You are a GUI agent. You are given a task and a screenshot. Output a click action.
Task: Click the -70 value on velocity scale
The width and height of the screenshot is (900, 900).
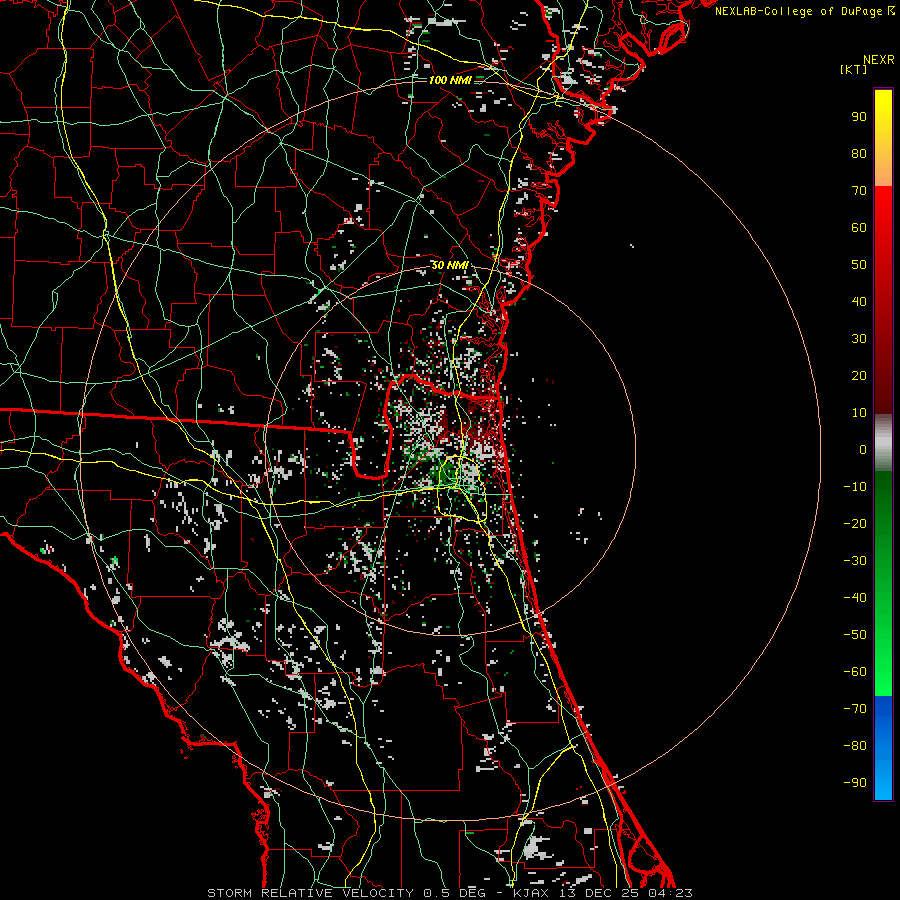(855, 709)
